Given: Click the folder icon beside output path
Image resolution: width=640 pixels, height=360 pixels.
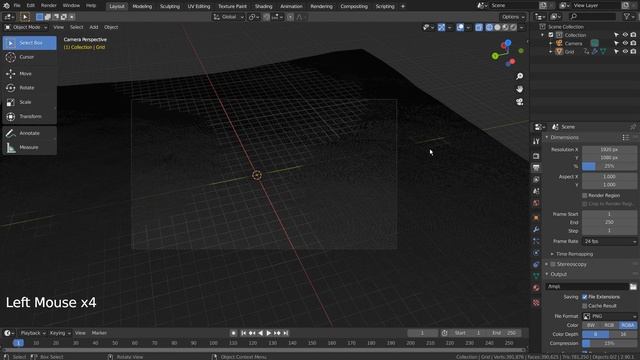Looking at the screenshot, I should [x=633, y=287].
